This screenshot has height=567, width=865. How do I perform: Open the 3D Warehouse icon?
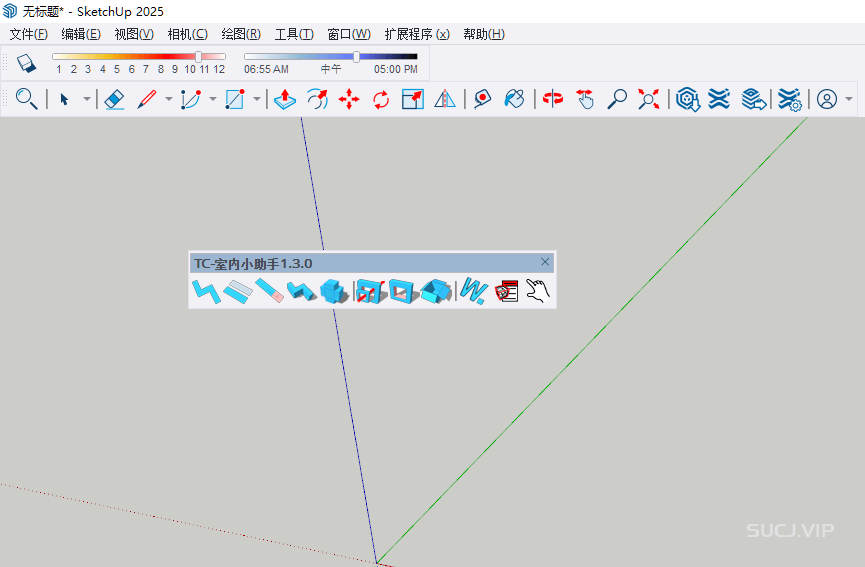(x=687, y=99)
